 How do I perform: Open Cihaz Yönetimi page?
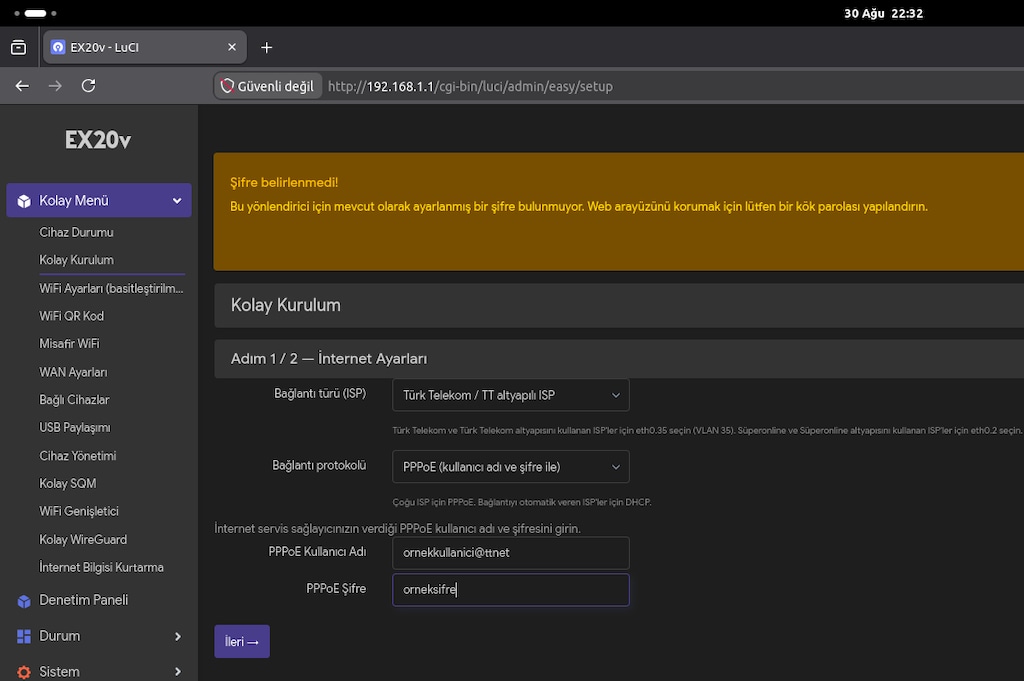78,456
